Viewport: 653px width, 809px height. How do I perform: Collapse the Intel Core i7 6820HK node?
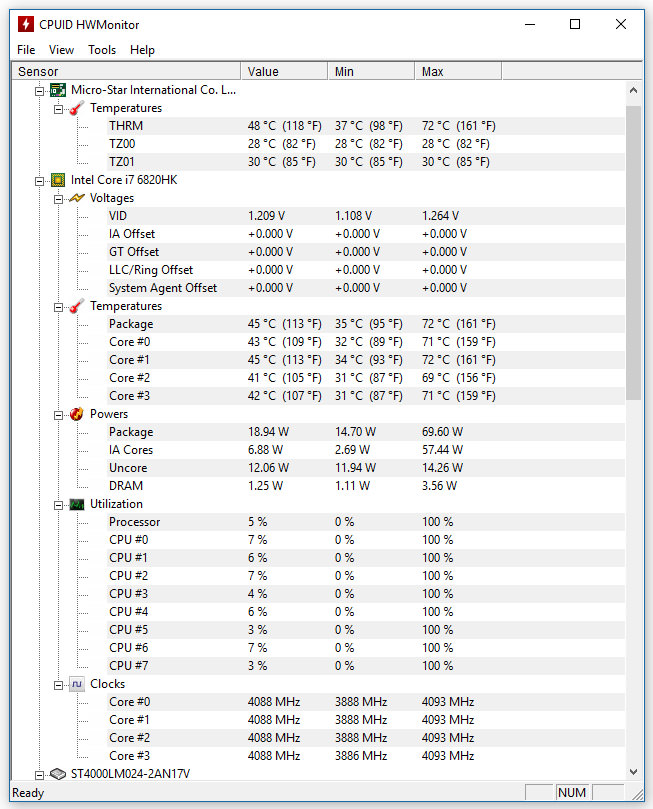(39, 181)
